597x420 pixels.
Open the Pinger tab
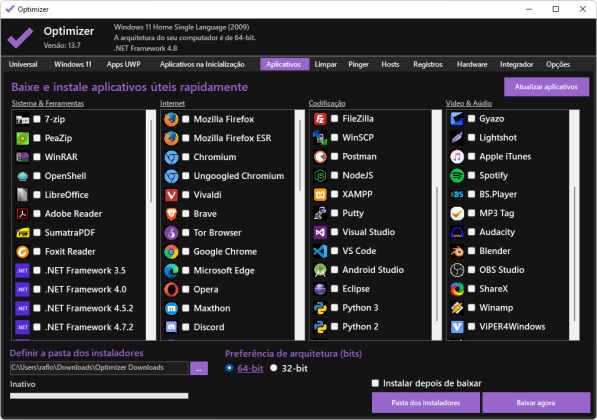point(359,64)
